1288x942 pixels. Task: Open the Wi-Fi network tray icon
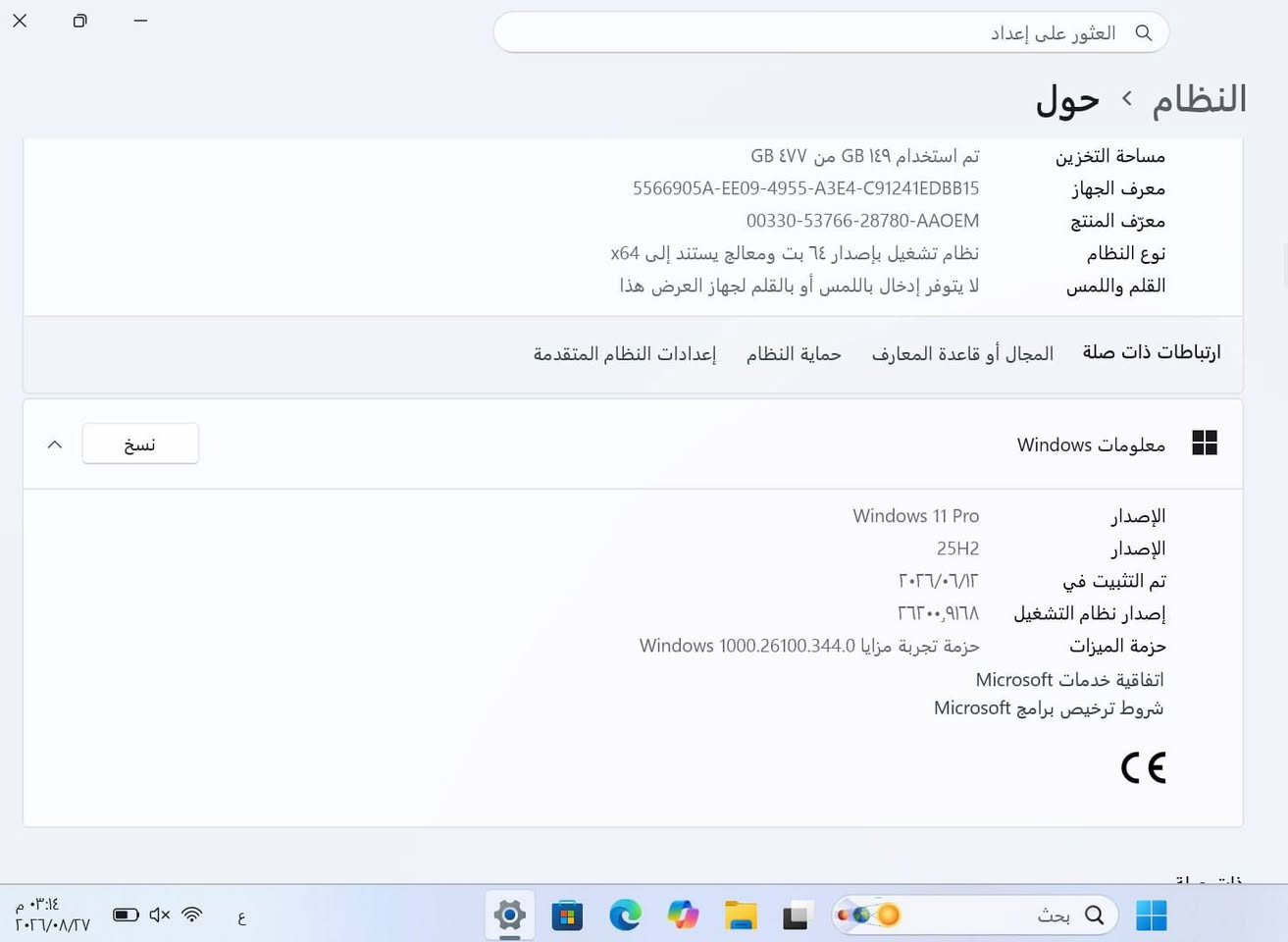point(192,915)
